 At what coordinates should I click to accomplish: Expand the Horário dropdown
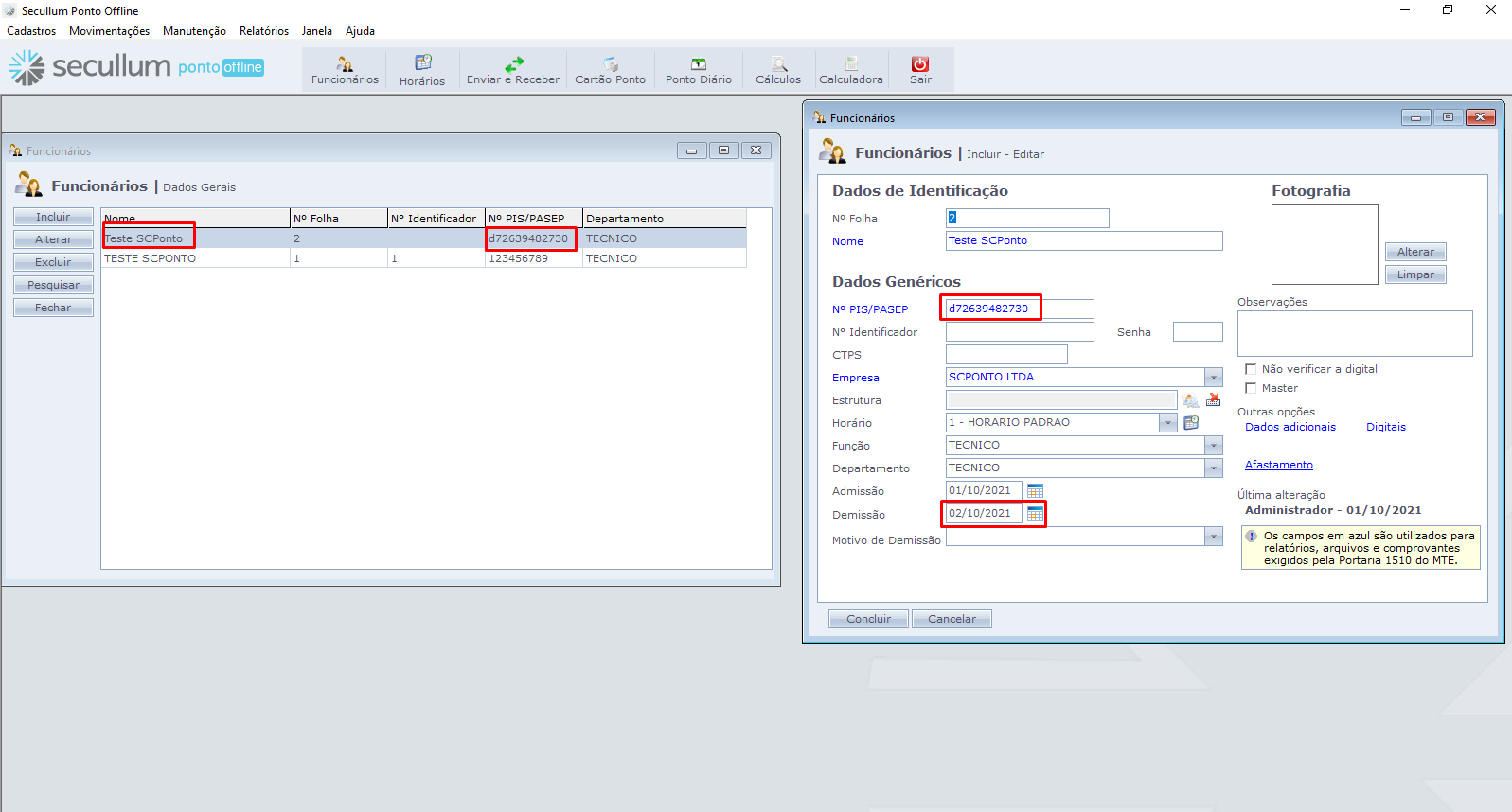(1168, 422)
